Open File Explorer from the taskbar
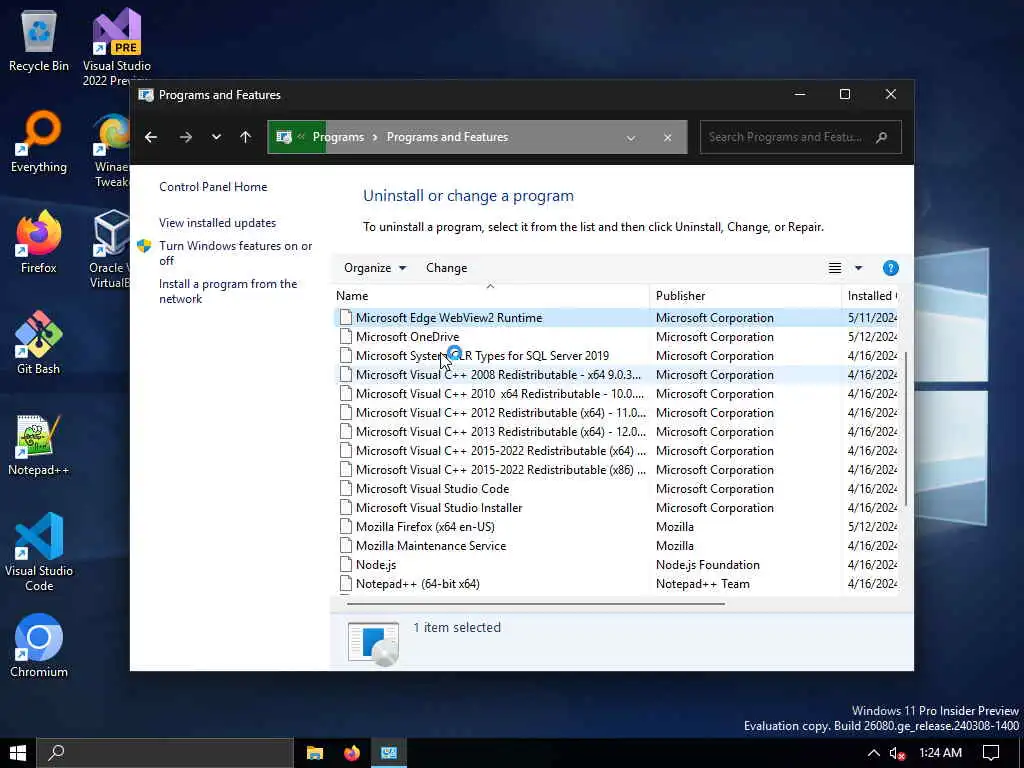Image resolution: width=1024 pixels, height=768 pixels. tap(315, 753)
